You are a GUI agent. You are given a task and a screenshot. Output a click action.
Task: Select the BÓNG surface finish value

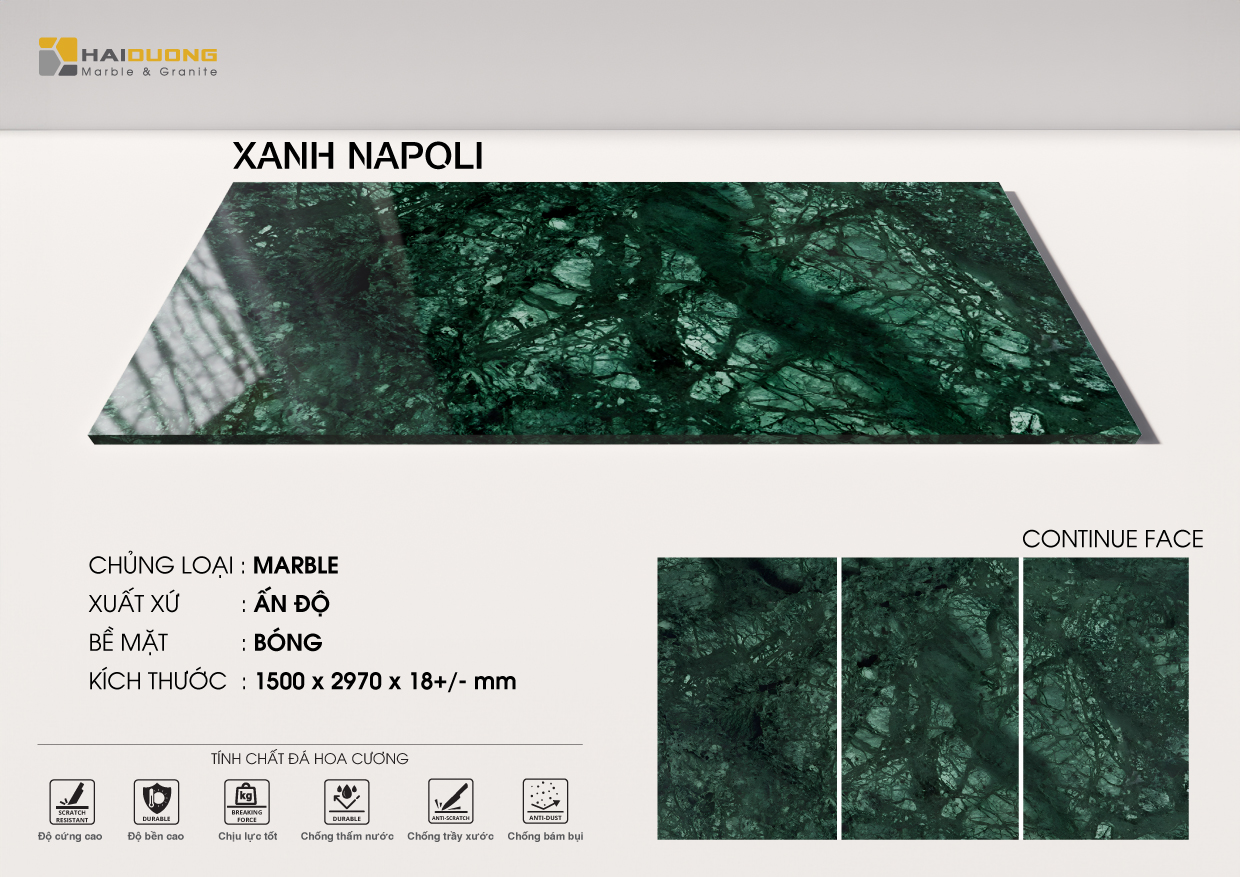coord(289,643)
